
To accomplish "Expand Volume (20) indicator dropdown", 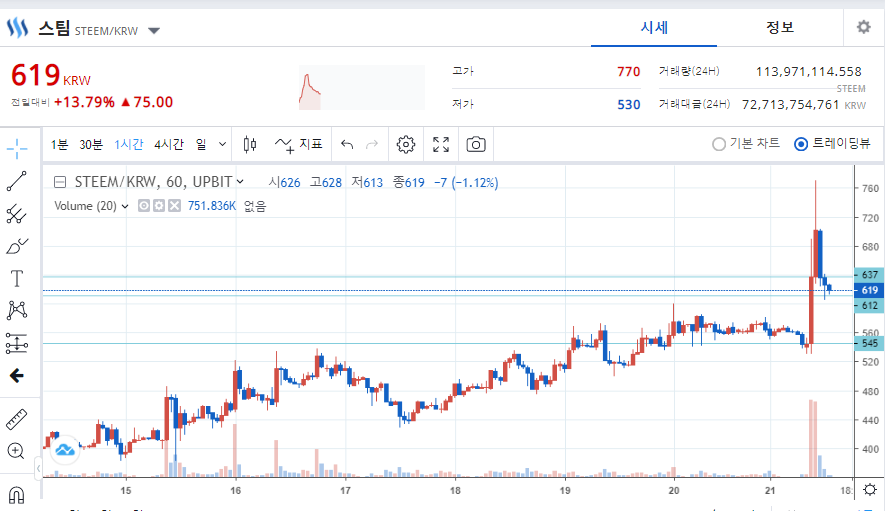I will point(125,206).
